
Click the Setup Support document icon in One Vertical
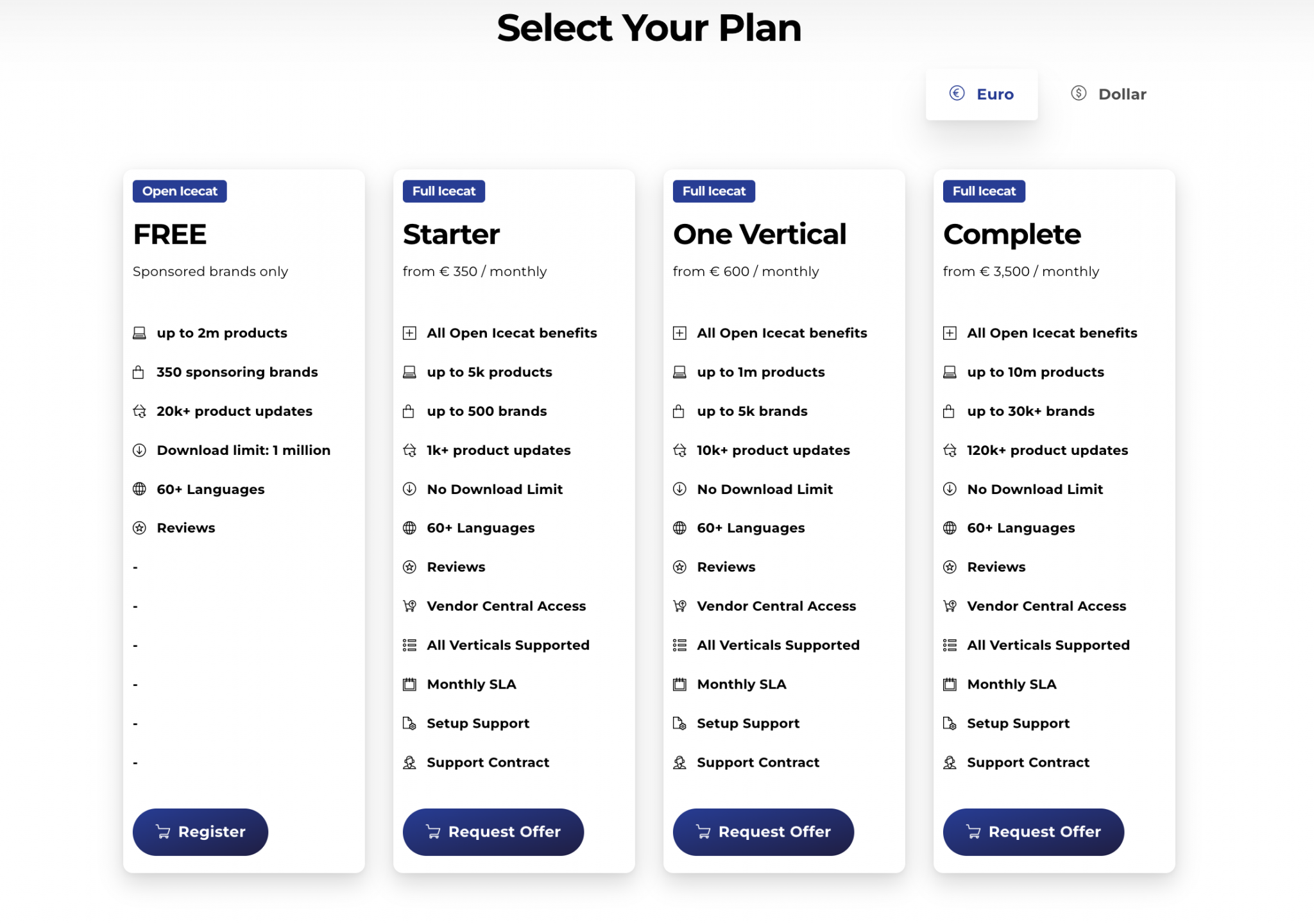coord(679,723)
